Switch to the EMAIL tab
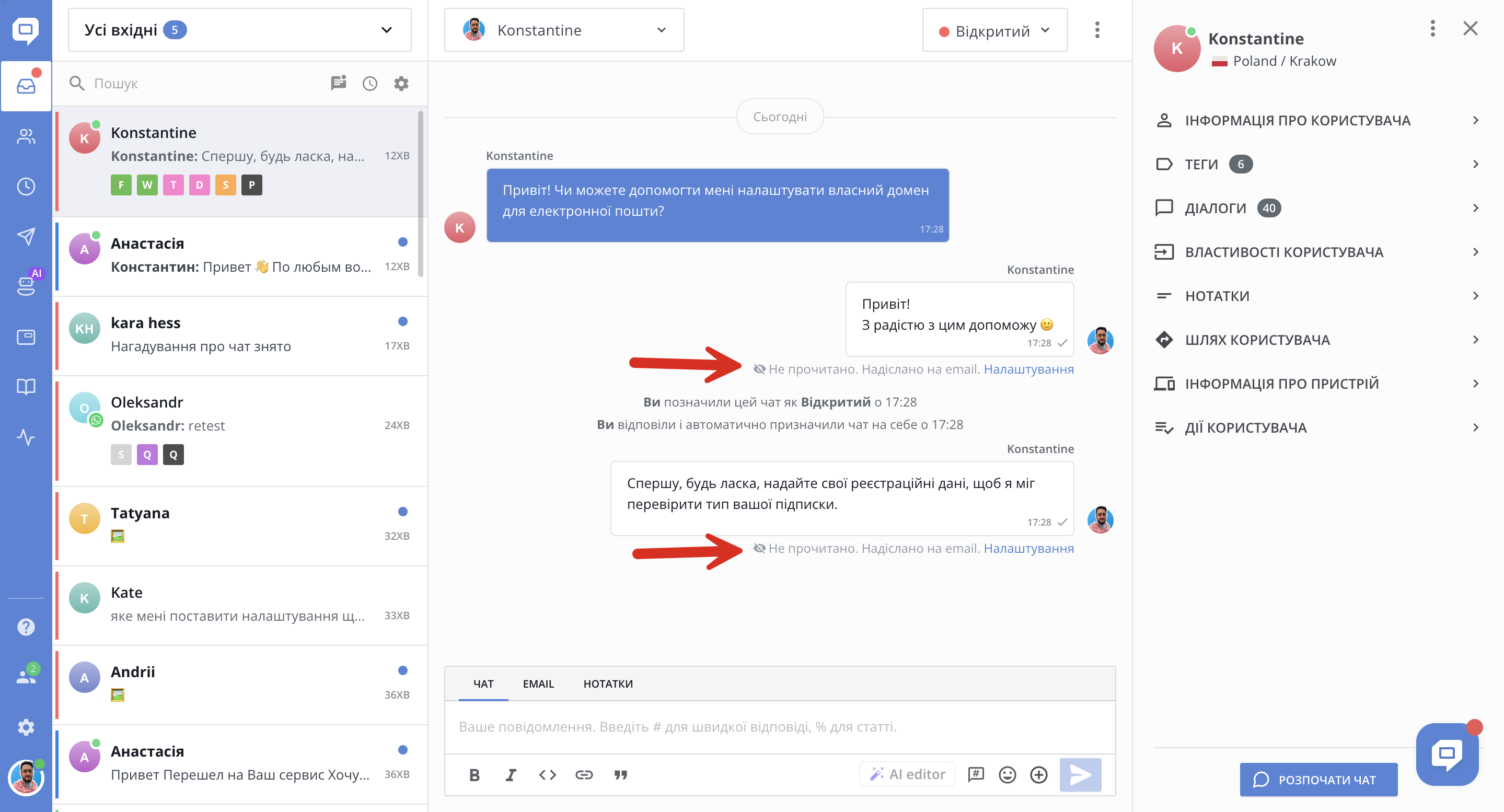Viewport: 1504px width, 812px height. [x=538, y=683]
